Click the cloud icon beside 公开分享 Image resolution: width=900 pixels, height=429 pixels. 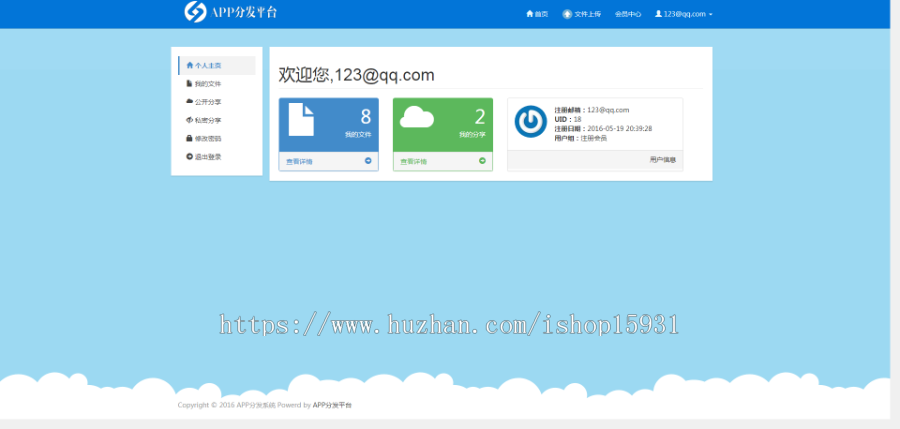pyautogui.click(x=189, y=101)
